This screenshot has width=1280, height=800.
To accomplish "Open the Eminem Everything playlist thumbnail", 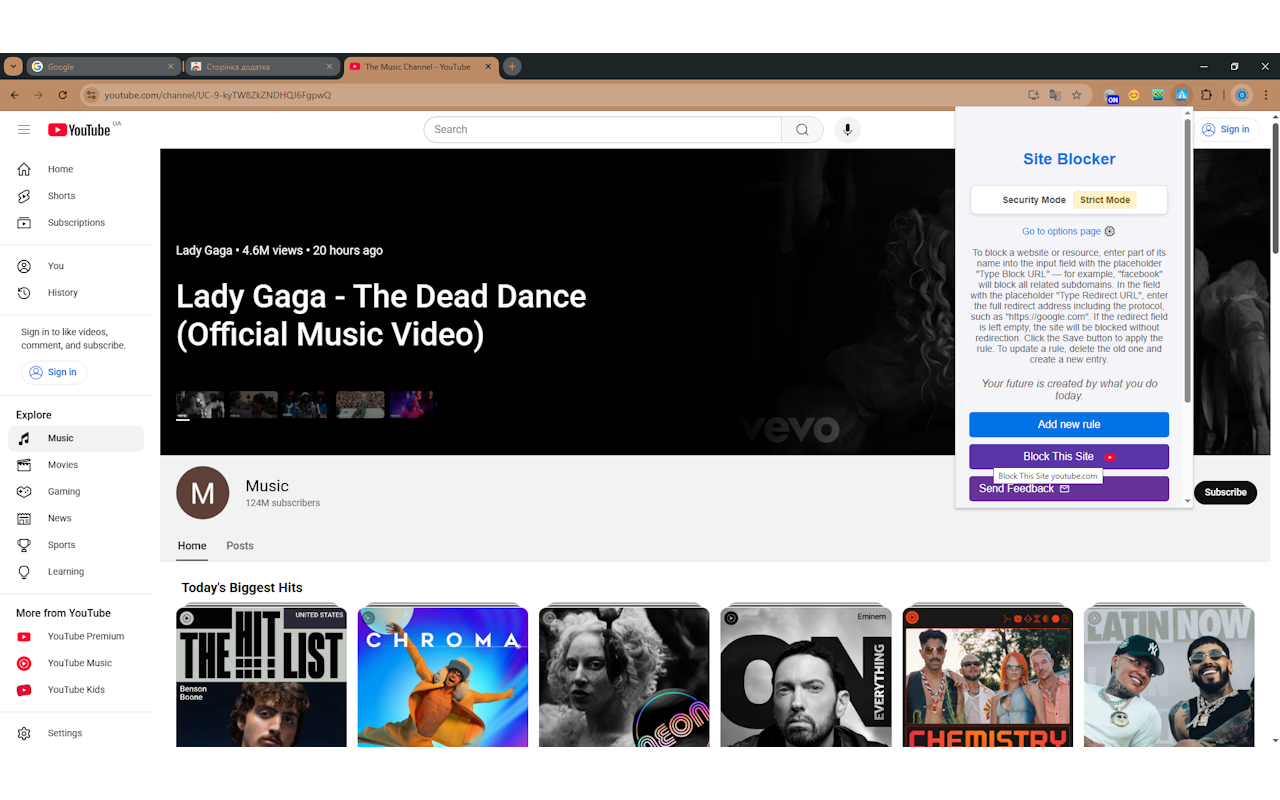I will [x=806, y=676].
